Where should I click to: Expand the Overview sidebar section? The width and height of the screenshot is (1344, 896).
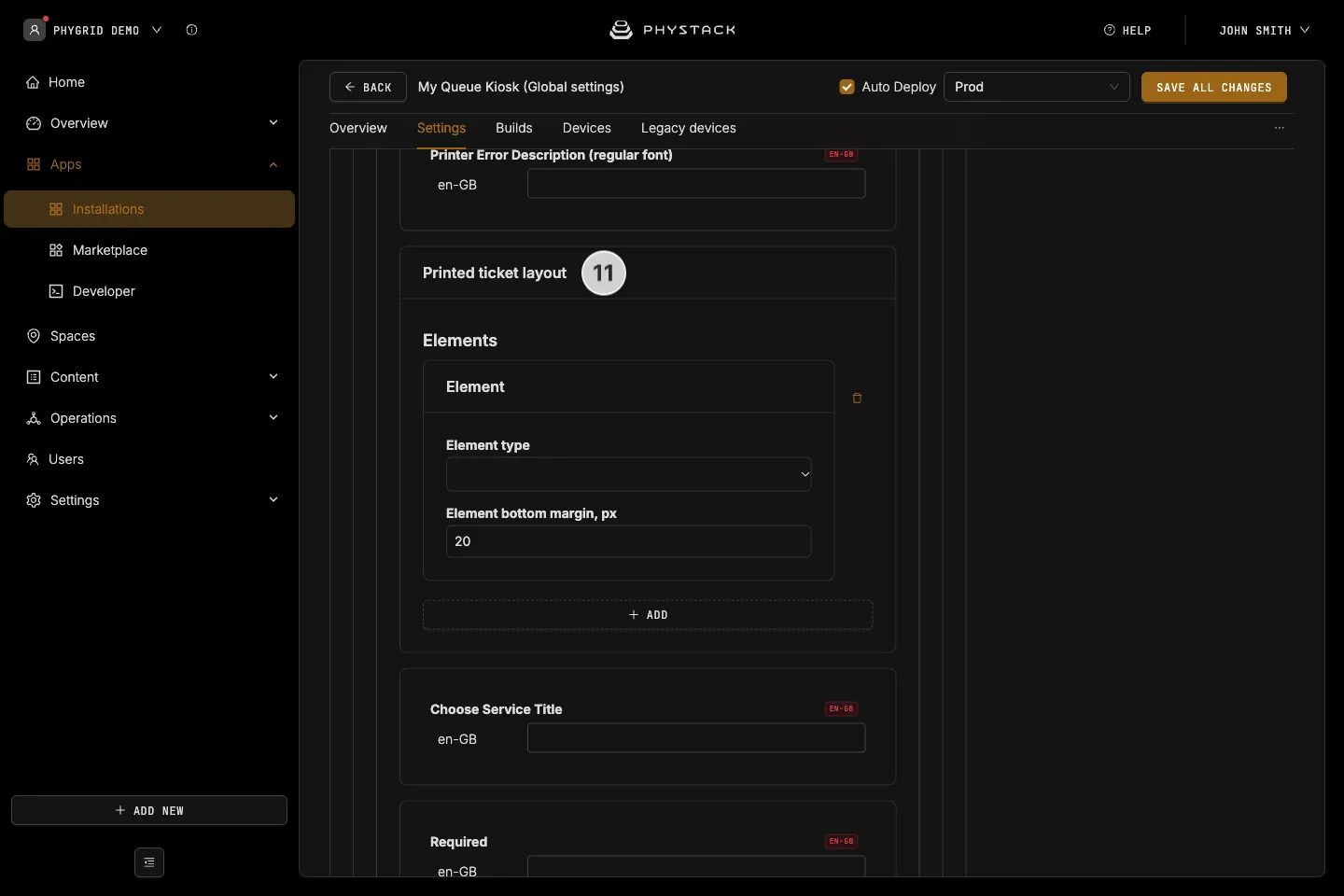pos(273,123)
